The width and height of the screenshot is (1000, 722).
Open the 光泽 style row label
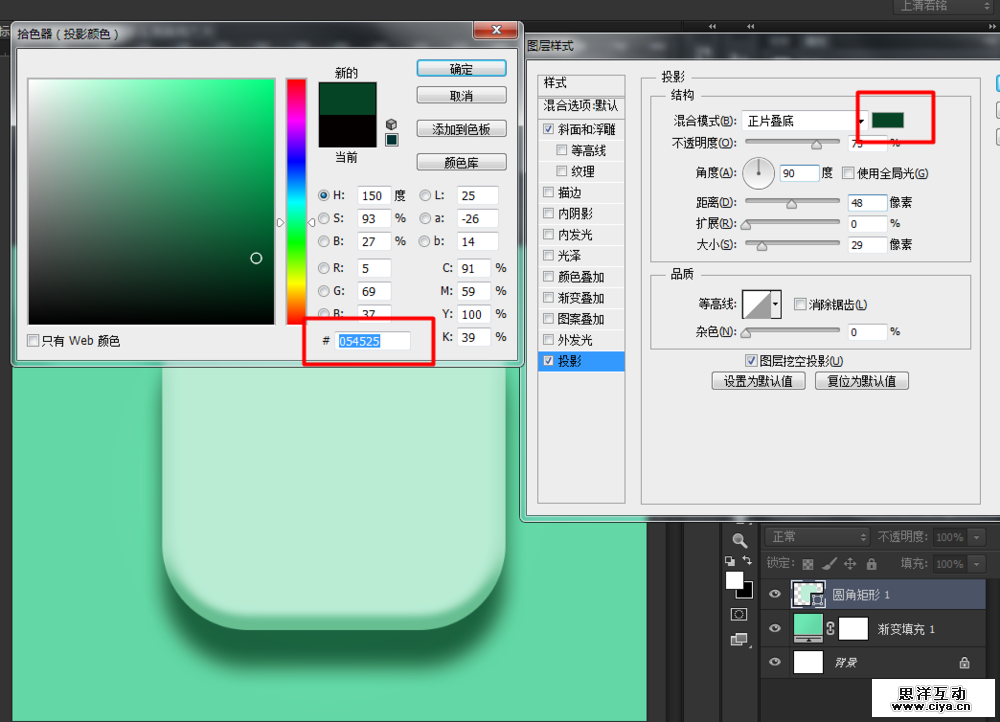570,256
